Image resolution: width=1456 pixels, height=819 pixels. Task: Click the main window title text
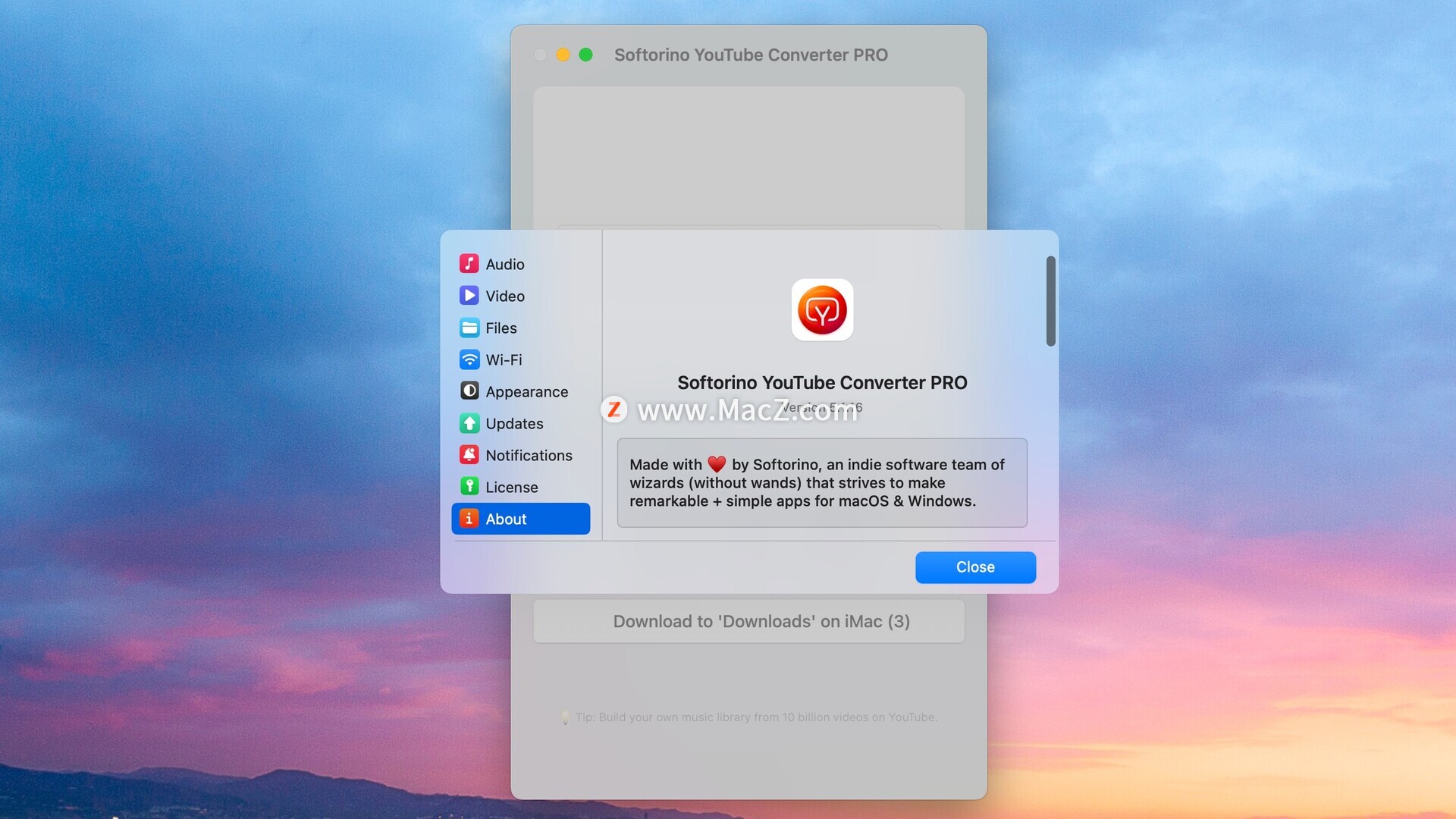tap(751, 55)
